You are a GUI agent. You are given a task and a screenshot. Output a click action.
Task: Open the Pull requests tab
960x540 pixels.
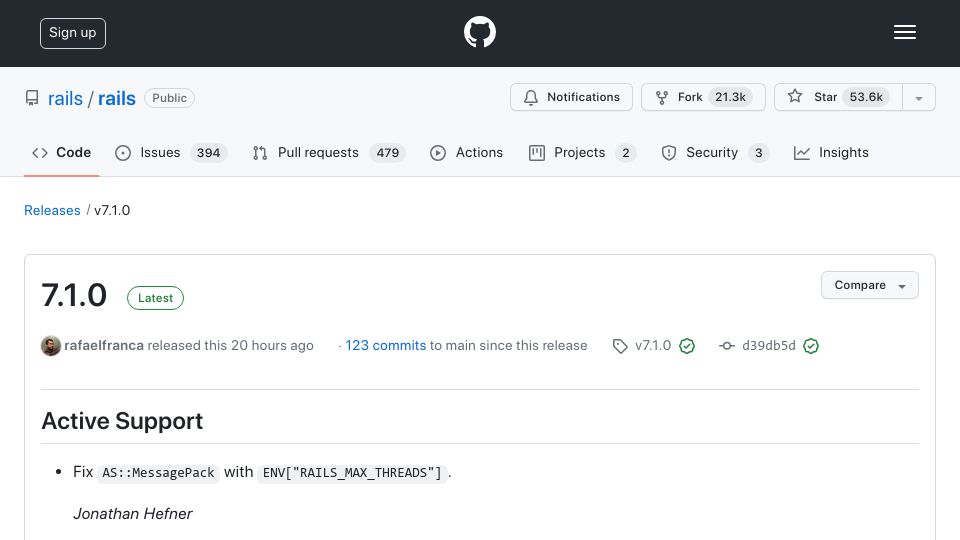pyautogui.click(x=328, y=152)
